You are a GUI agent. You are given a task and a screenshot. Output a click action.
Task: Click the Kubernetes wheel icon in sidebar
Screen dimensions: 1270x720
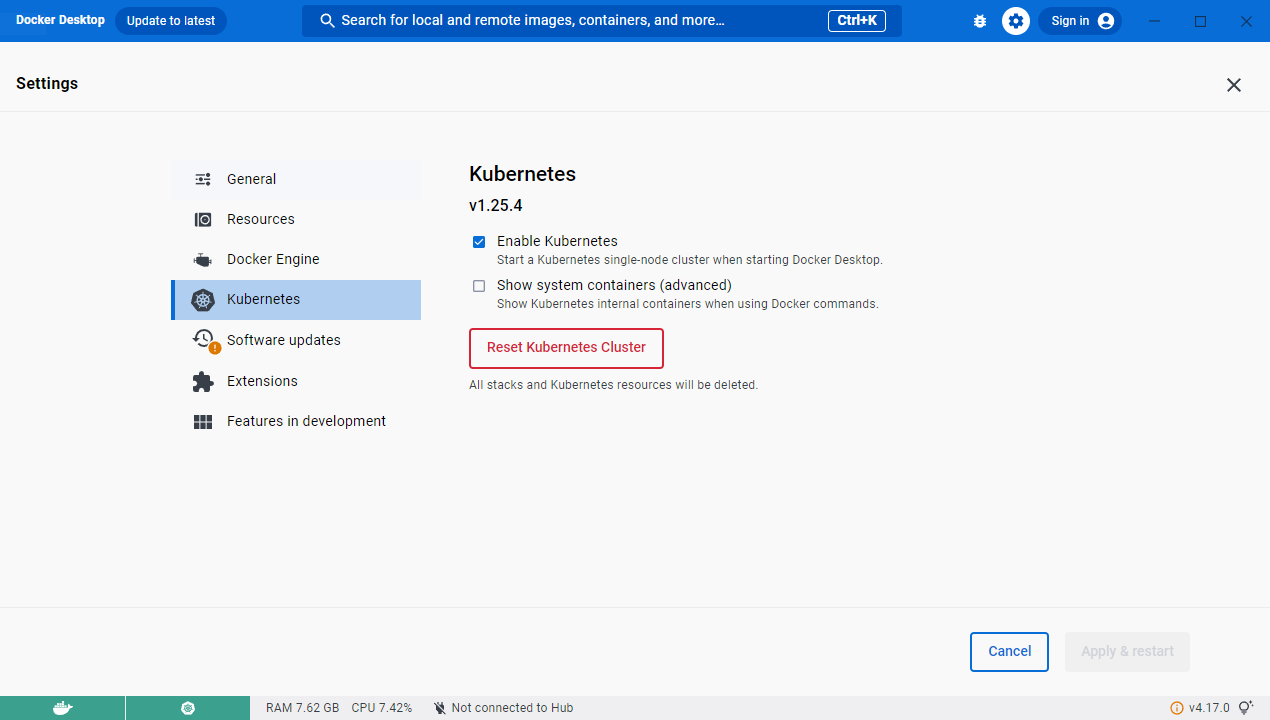pos(203,300)
